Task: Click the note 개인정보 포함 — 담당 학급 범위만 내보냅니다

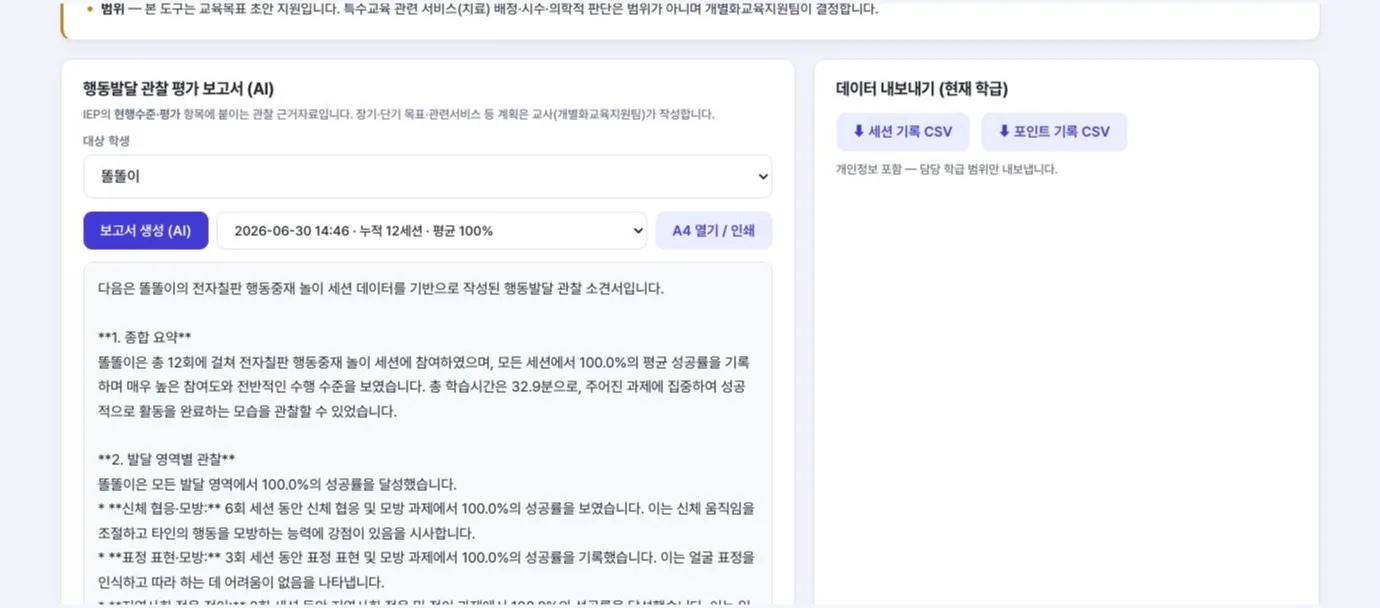Action: (x=946, y=169)
